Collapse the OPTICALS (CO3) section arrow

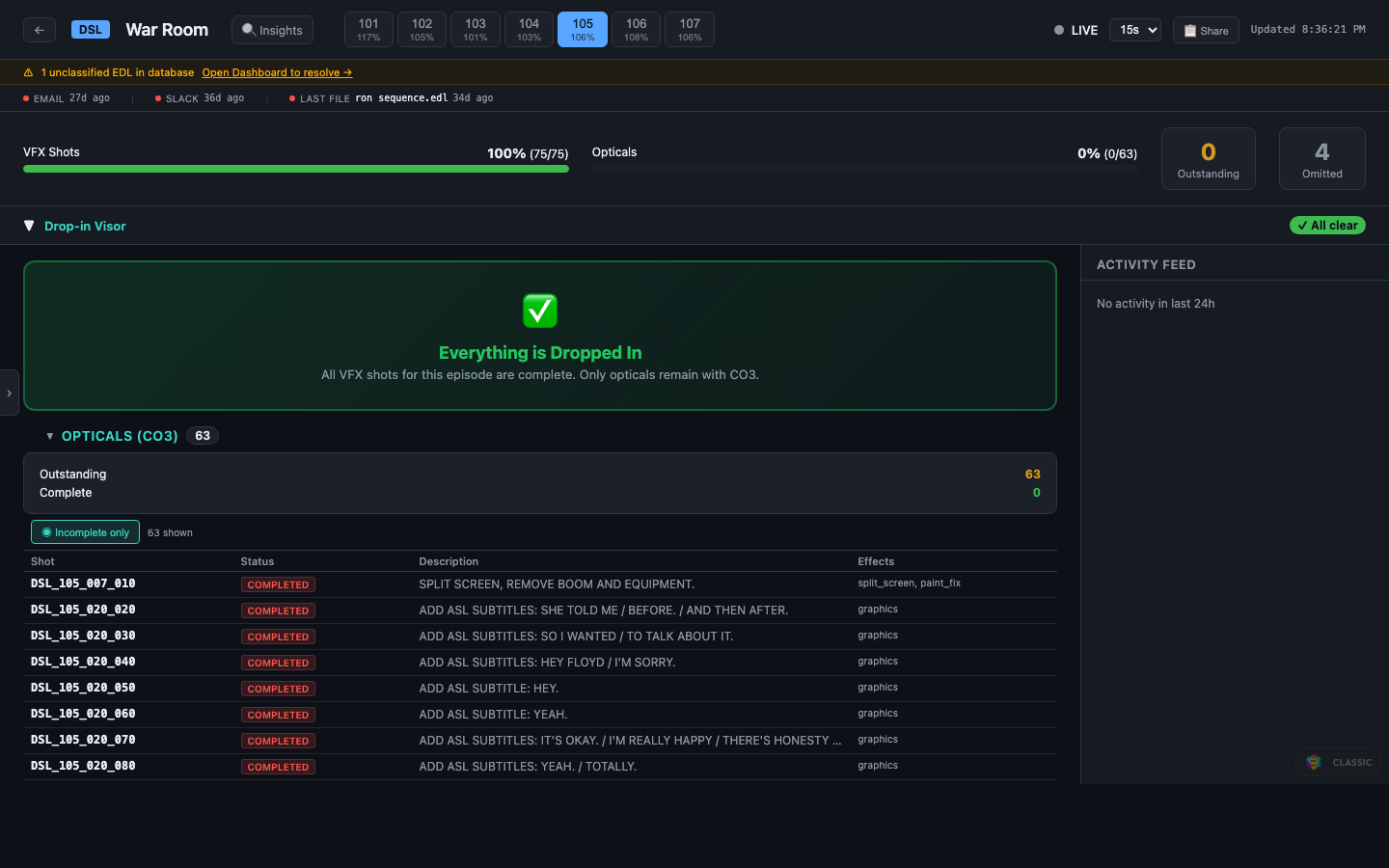pos(50,436)
